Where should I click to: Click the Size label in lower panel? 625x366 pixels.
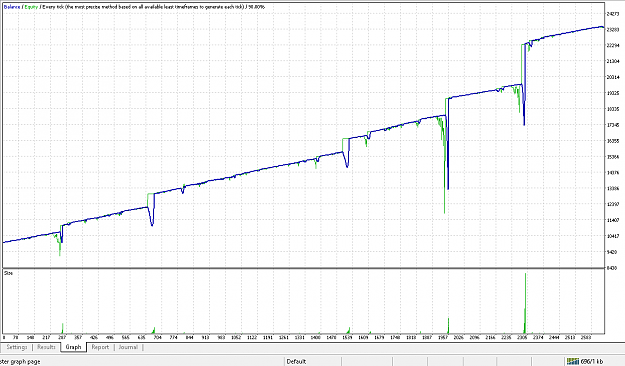[8, 273]
